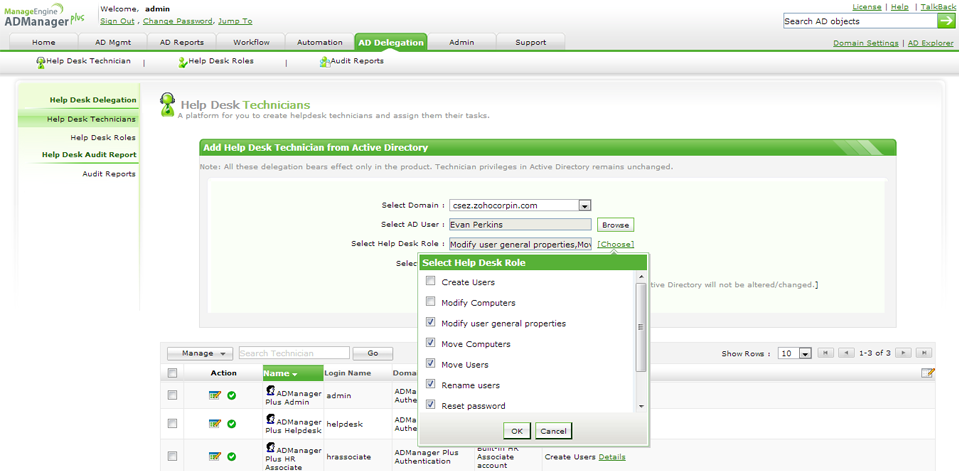The height and width of the screenshot is (471, 959).
Task: Click the Details link for hrassociate
Action: pyautogui.click(x=612, y=457)
